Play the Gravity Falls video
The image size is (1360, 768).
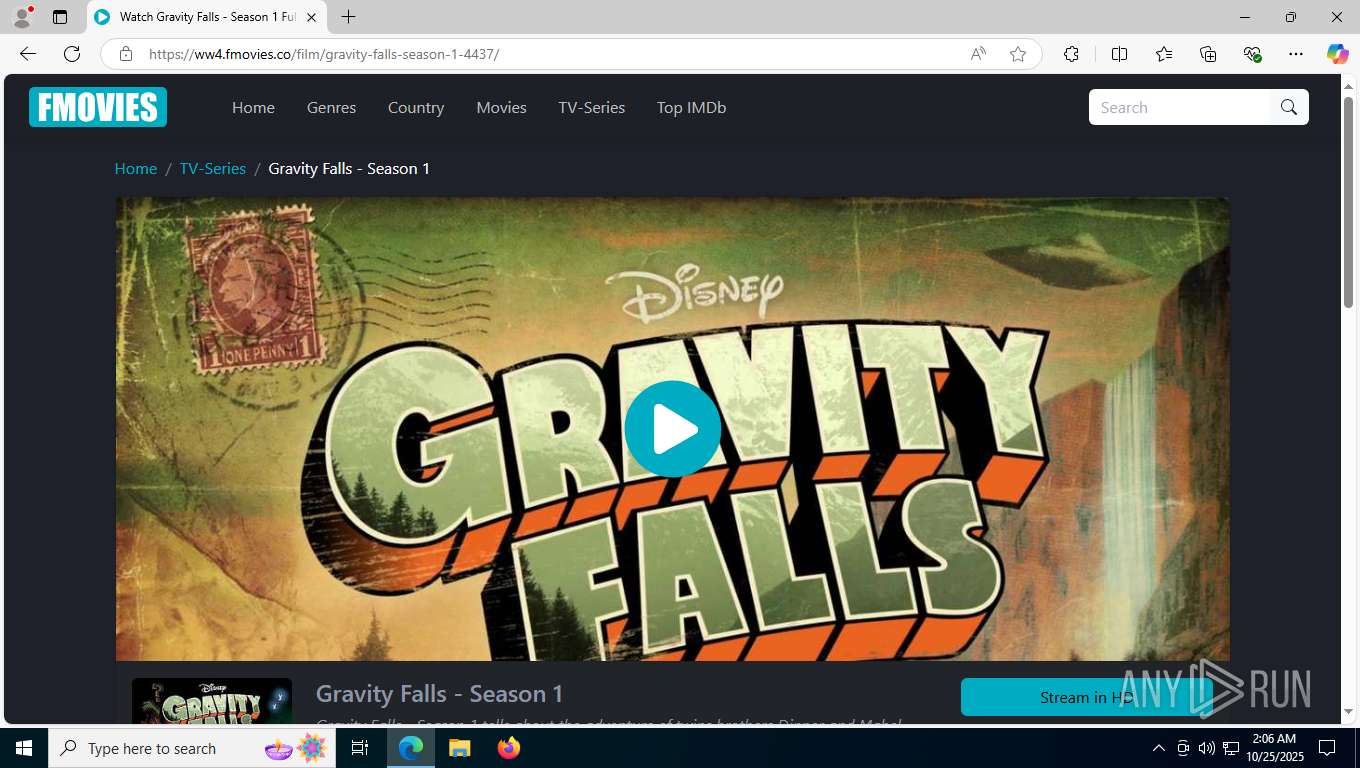(x=672, y=429)
